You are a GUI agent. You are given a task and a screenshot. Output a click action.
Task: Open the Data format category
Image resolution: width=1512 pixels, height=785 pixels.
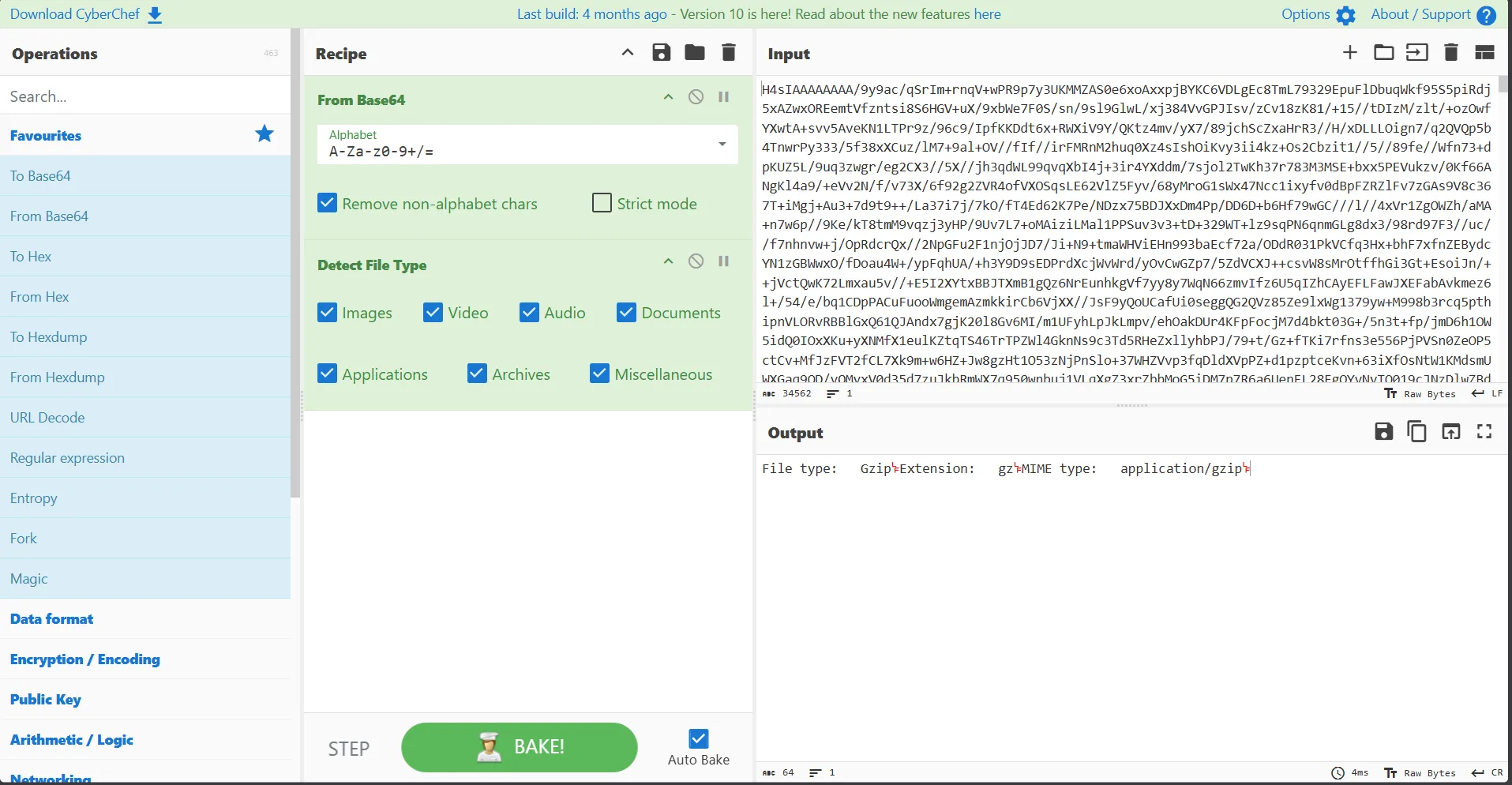(x=51, y=618)
